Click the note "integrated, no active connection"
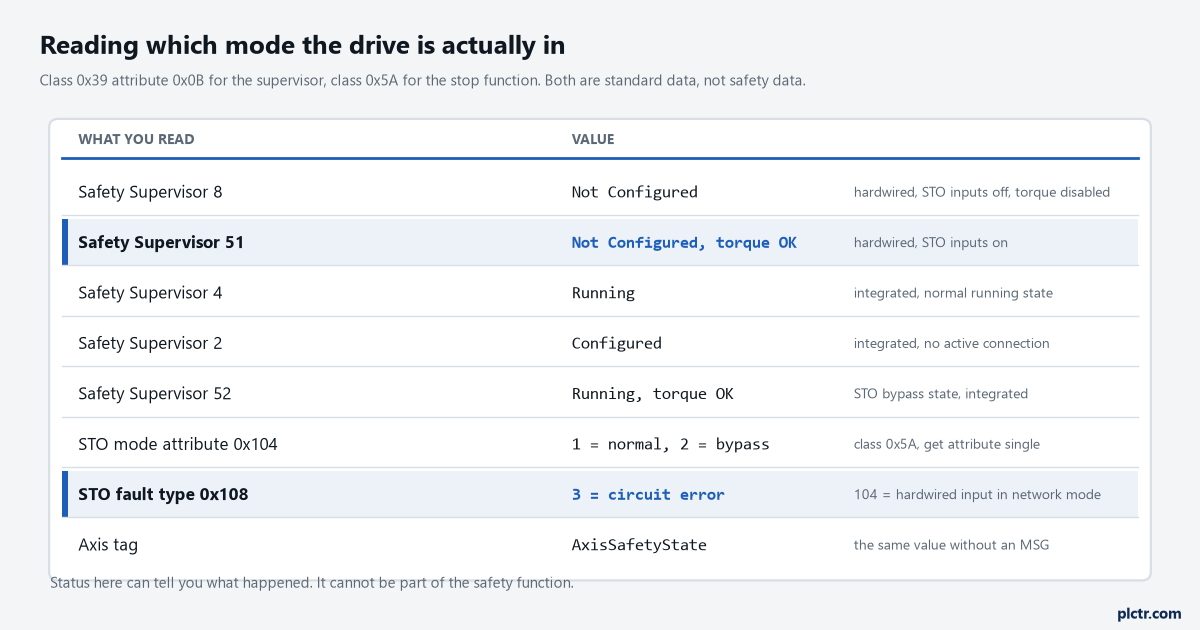 pyautogui.click(x=951, y=343)
